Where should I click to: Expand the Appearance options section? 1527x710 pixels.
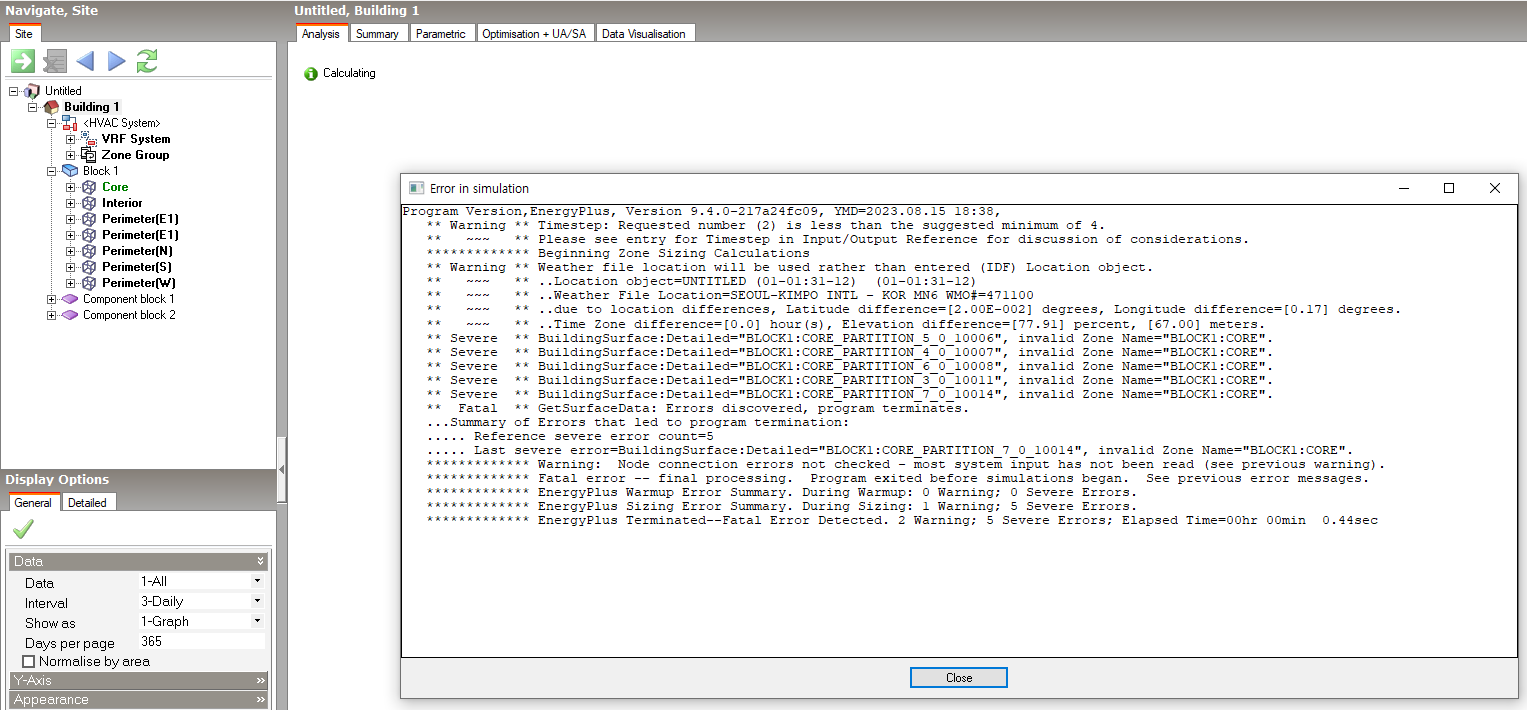260,700
